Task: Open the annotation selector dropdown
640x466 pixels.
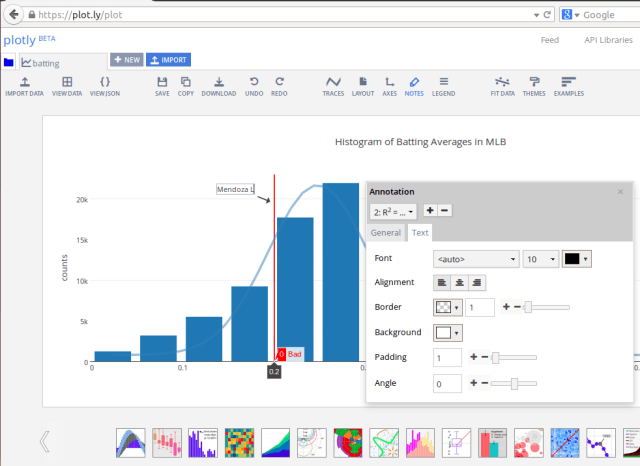Action: 393,211
